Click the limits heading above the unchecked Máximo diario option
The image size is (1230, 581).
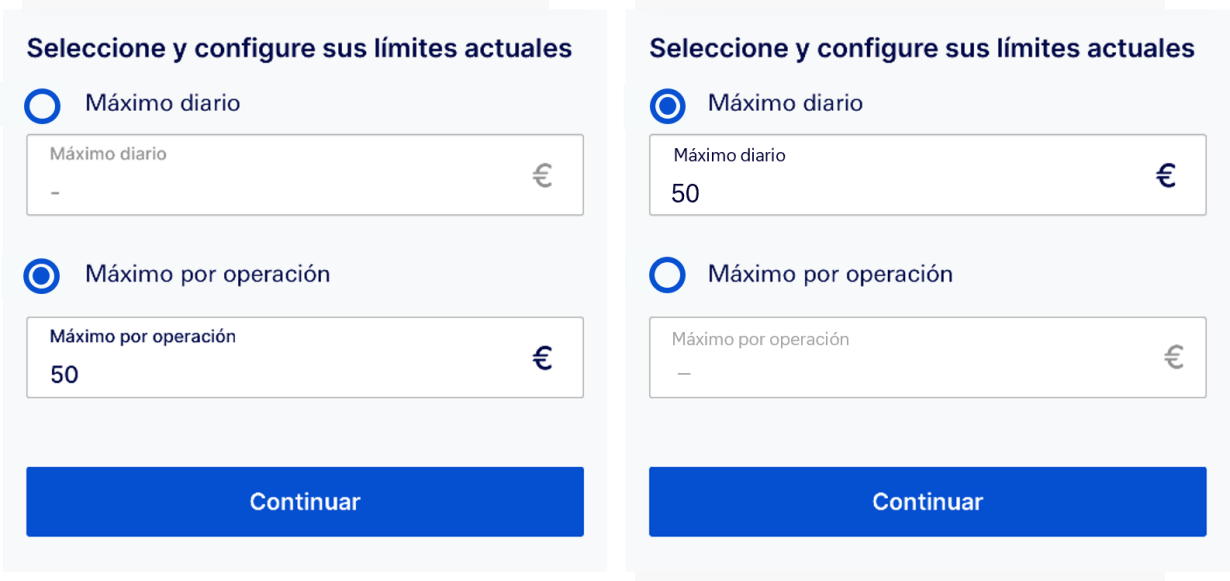[299, 48]
